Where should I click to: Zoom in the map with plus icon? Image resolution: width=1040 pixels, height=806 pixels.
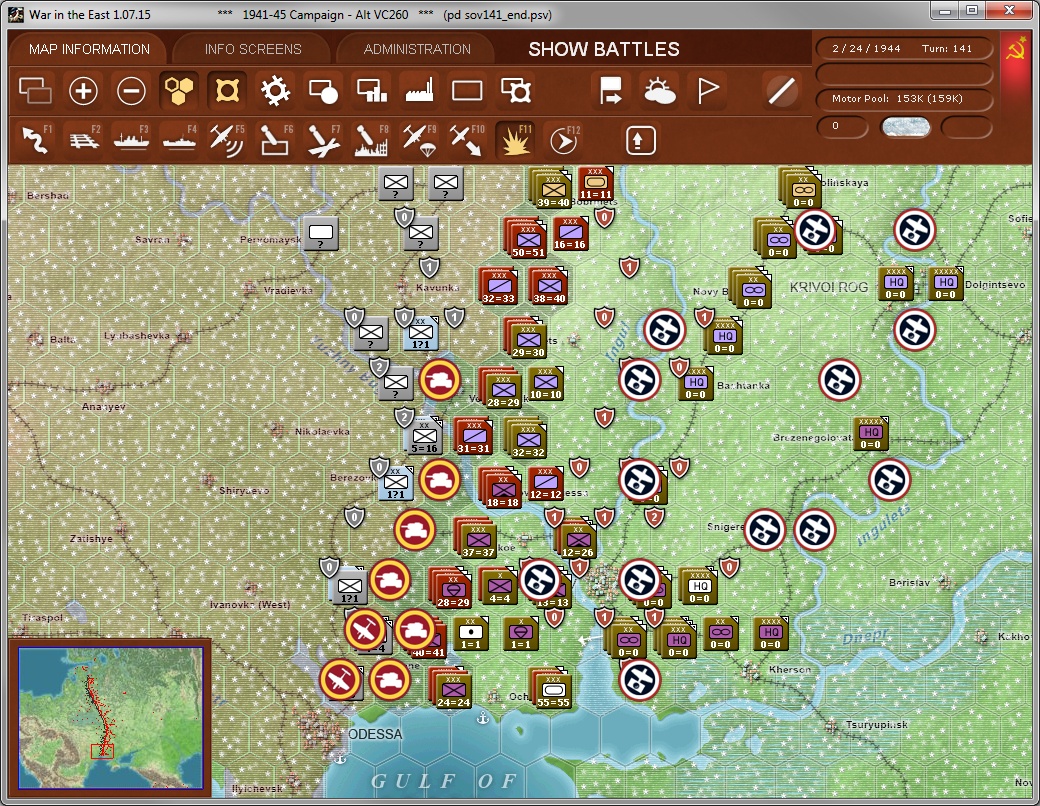(83, 91)
